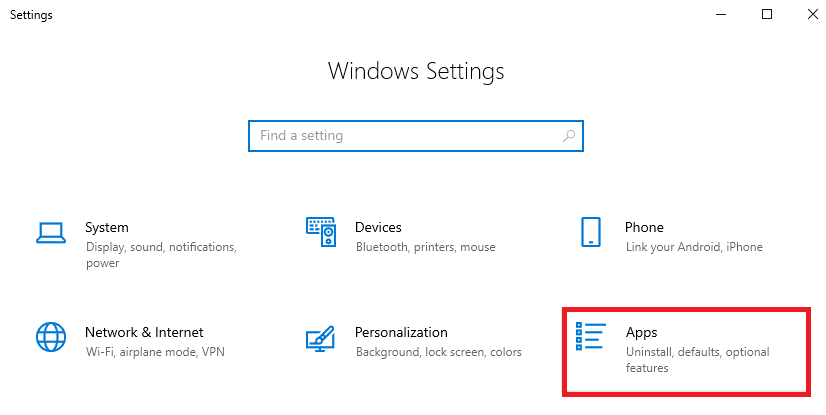Click the Personalization paintbrush icon

click(321, 338)
